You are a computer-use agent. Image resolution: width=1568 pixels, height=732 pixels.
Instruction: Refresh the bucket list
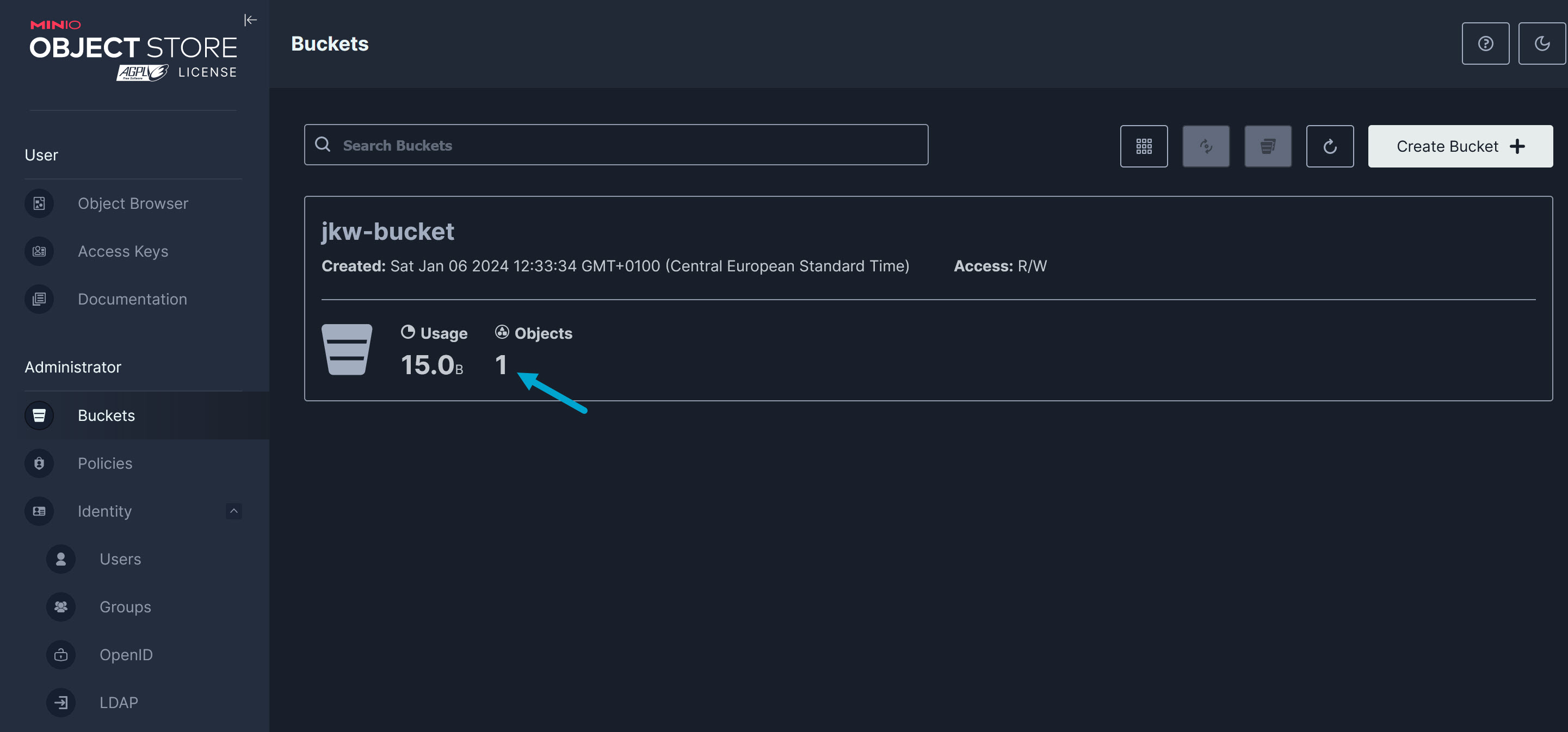[x=1329, y=146]
